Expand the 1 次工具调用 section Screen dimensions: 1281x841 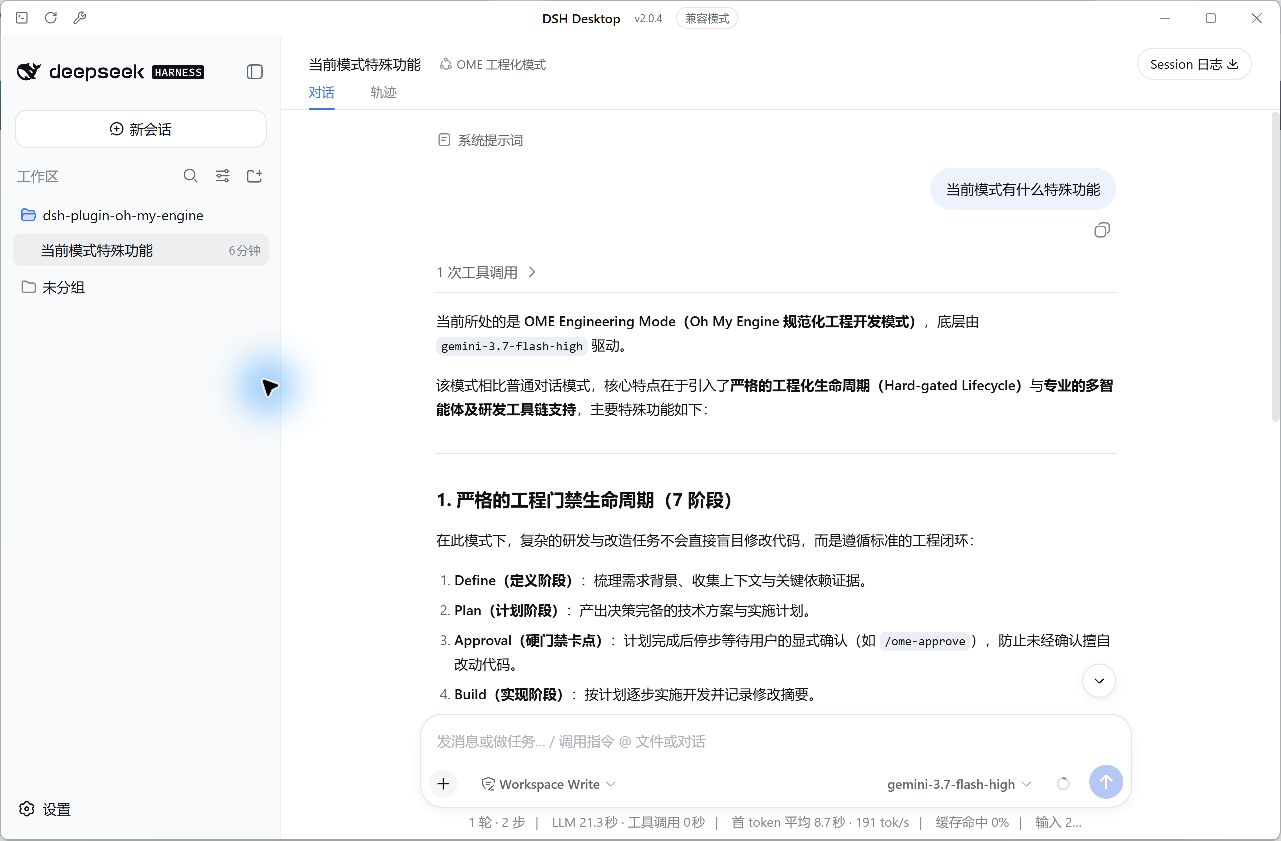pos(487,272)
